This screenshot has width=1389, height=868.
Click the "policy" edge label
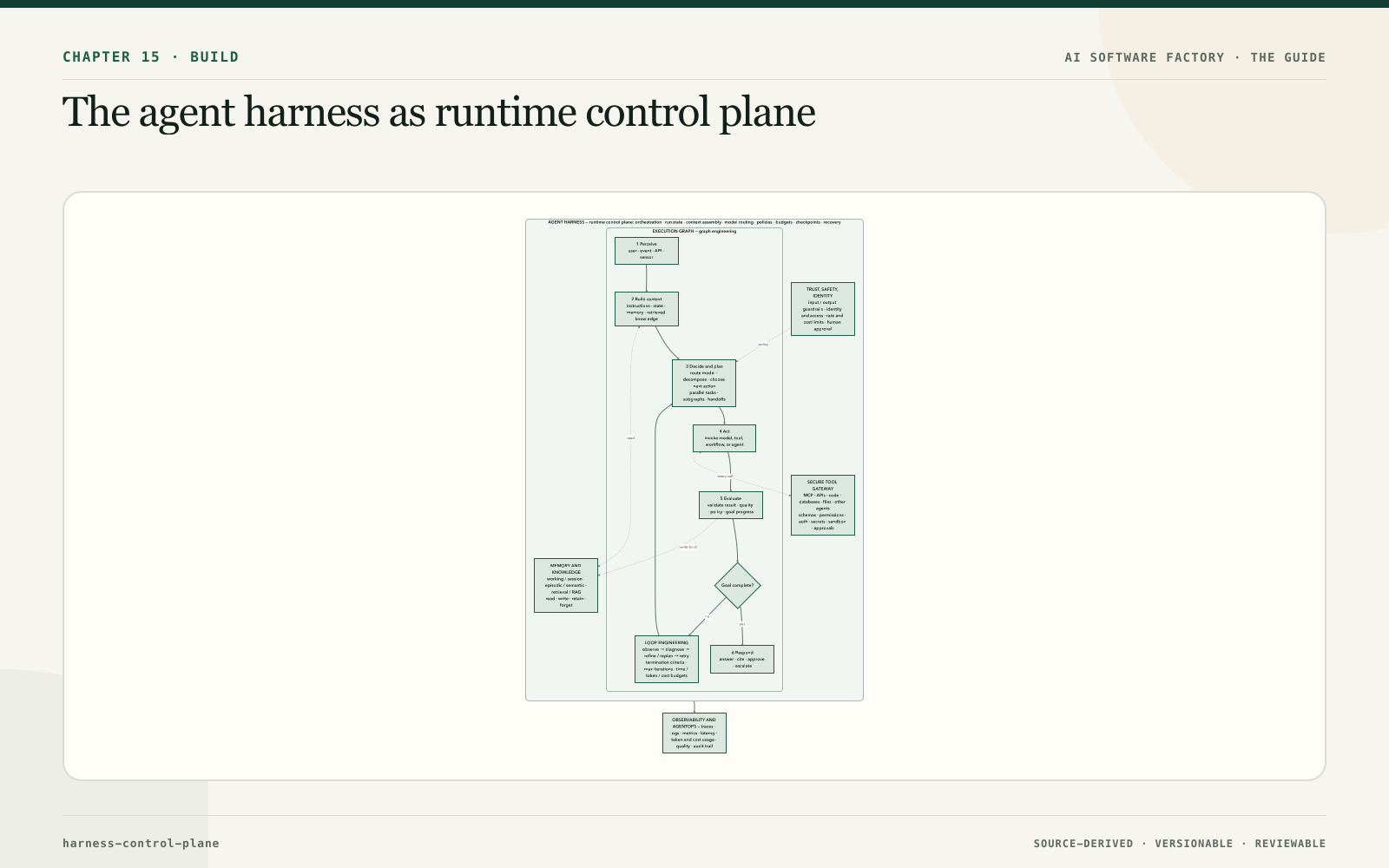tap(763, 345)
